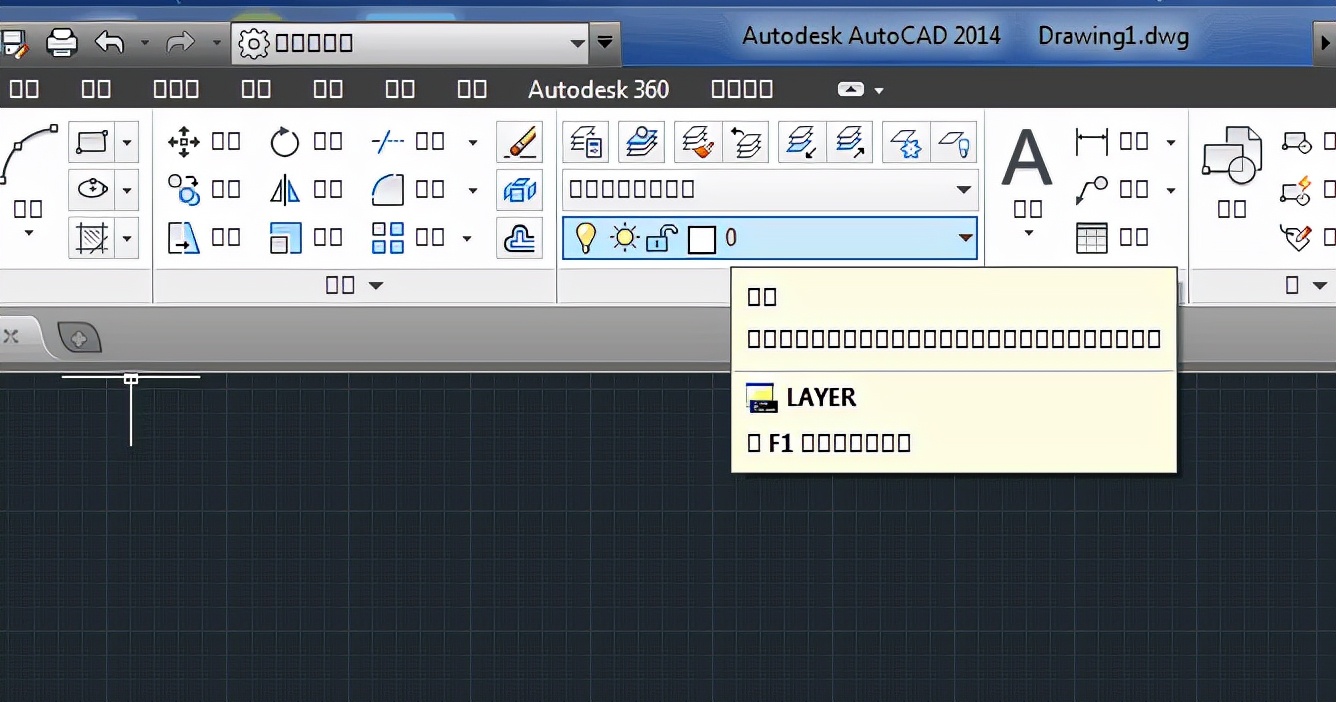This screenshot has width=1336, height=702.
Task: Expand the Hatch tool flyout arrow
Action: click(127, 237)
